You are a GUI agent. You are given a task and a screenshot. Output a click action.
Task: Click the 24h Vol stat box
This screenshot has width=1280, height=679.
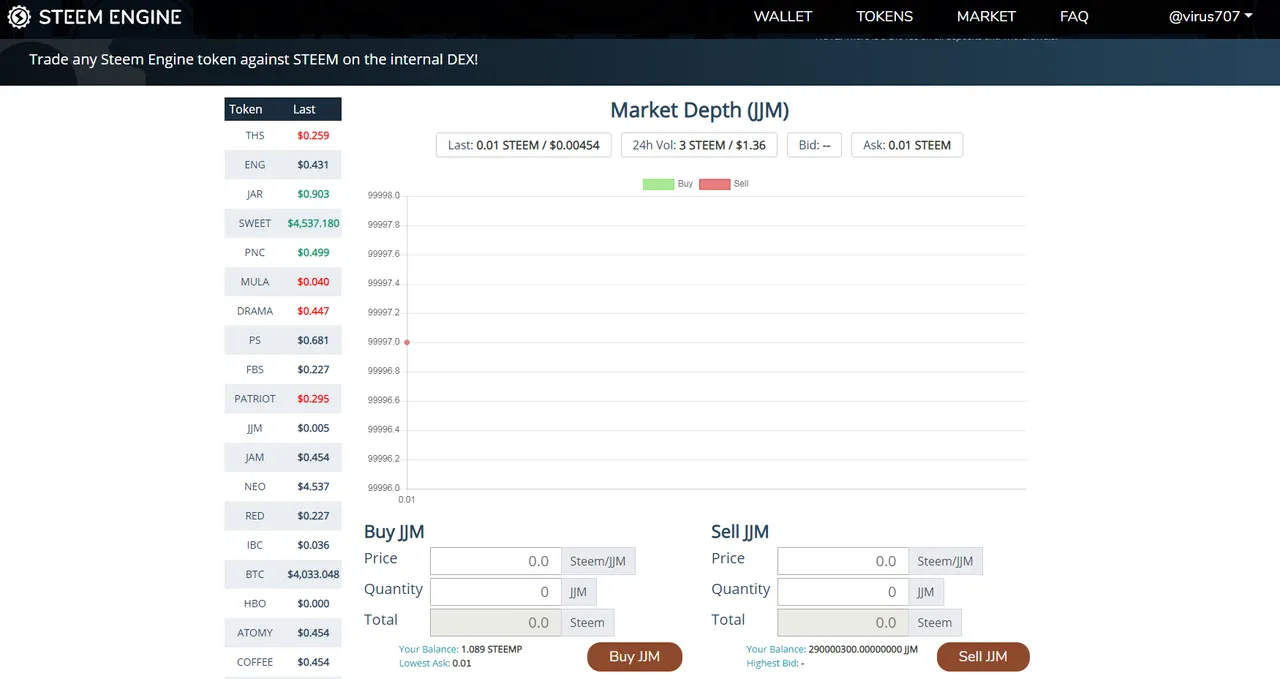point(699,145)
